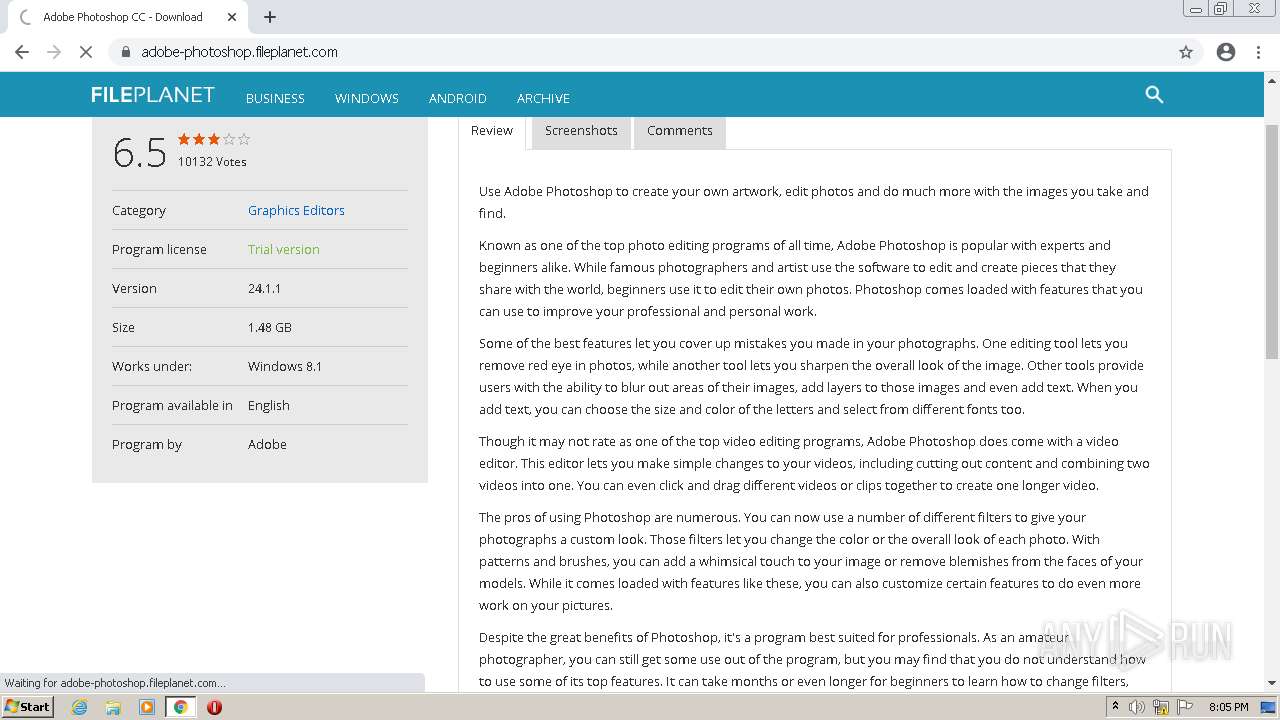1280x720 pixels.
Task: Open the ARCHIVE menu item
Action: tap(543, 98)
